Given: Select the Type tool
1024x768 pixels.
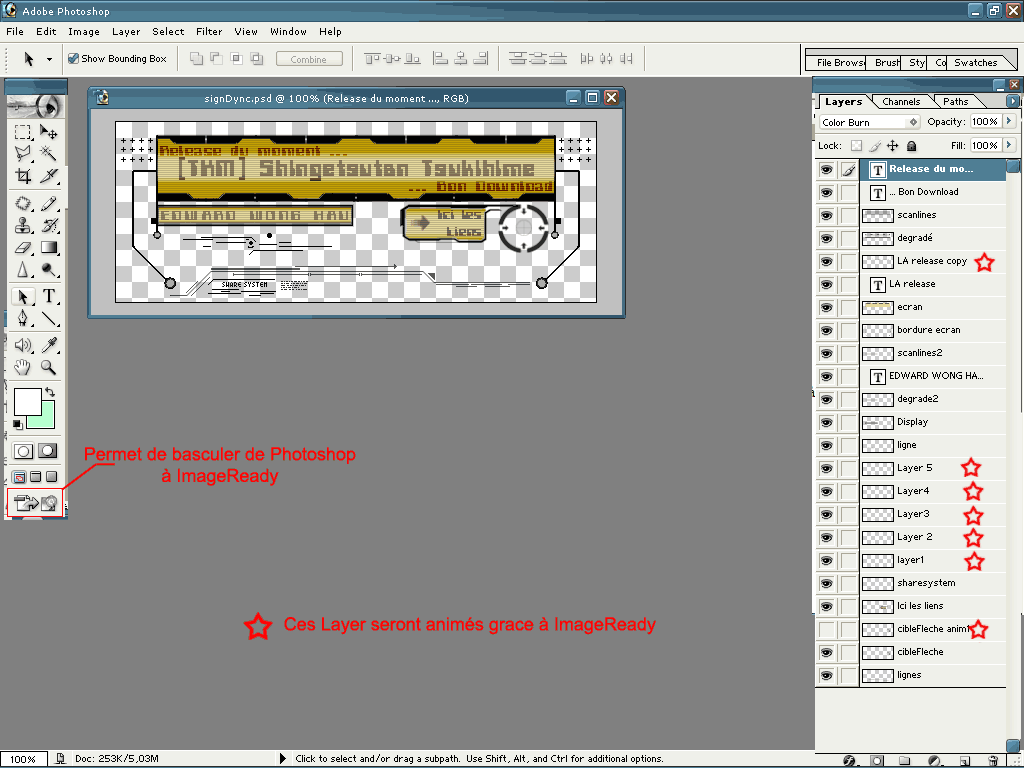Looking at the screenshot, I should point(48,296).
